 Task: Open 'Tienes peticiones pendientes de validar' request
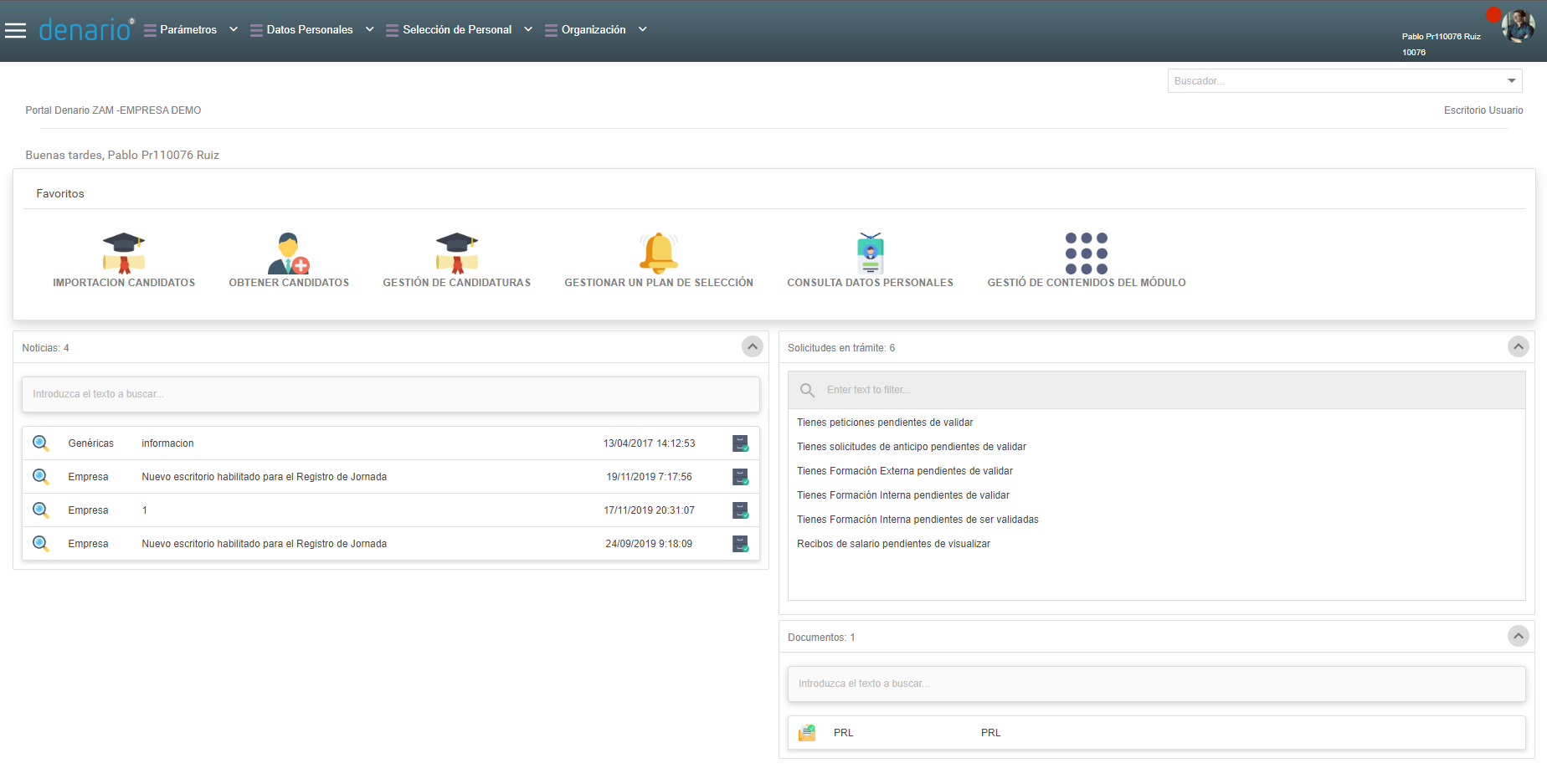tap(885, 423)
